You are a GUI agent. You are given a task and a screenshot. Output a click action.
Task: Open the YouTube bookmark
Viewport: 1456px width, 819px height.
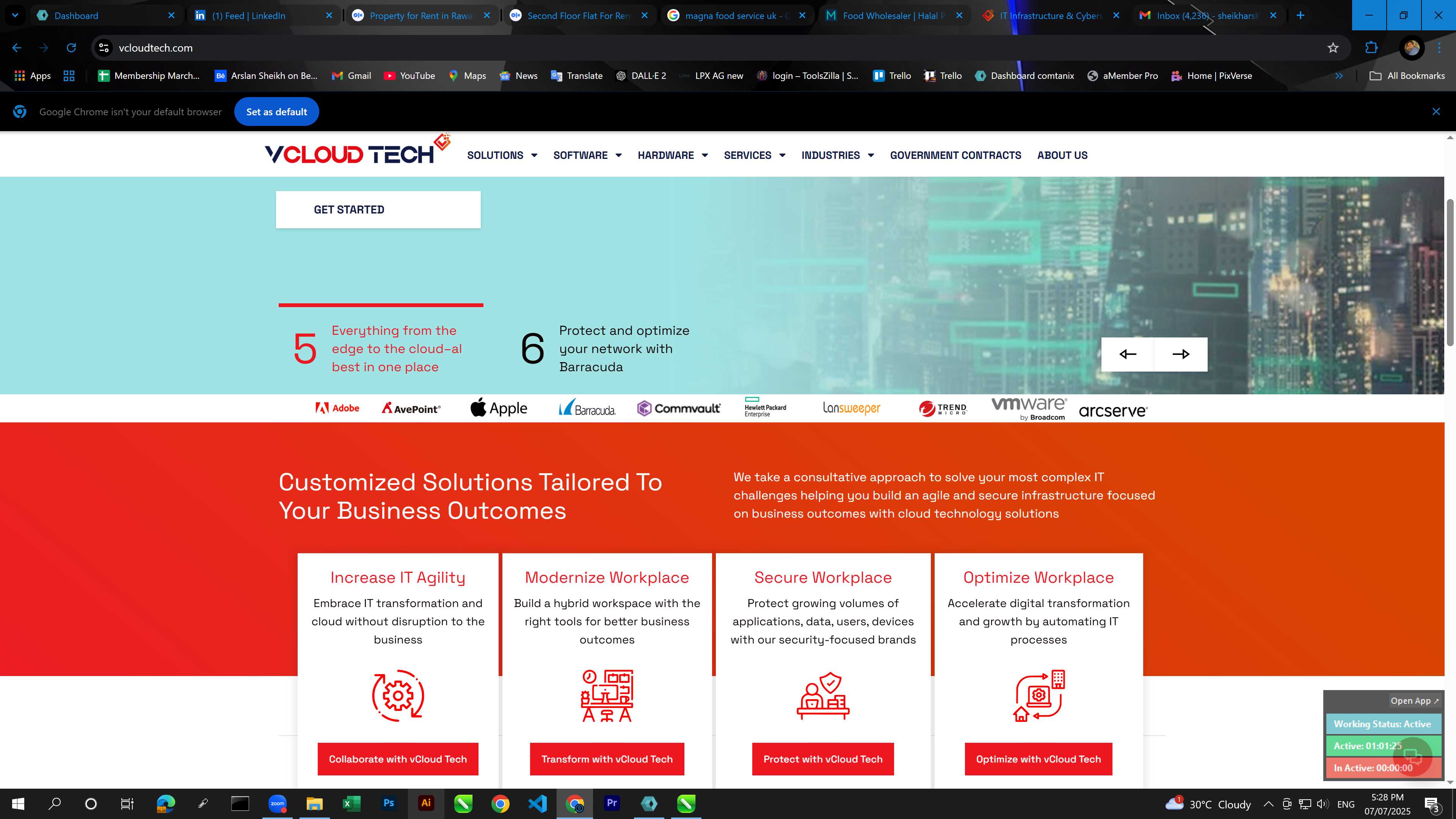(x=410, y=76)
